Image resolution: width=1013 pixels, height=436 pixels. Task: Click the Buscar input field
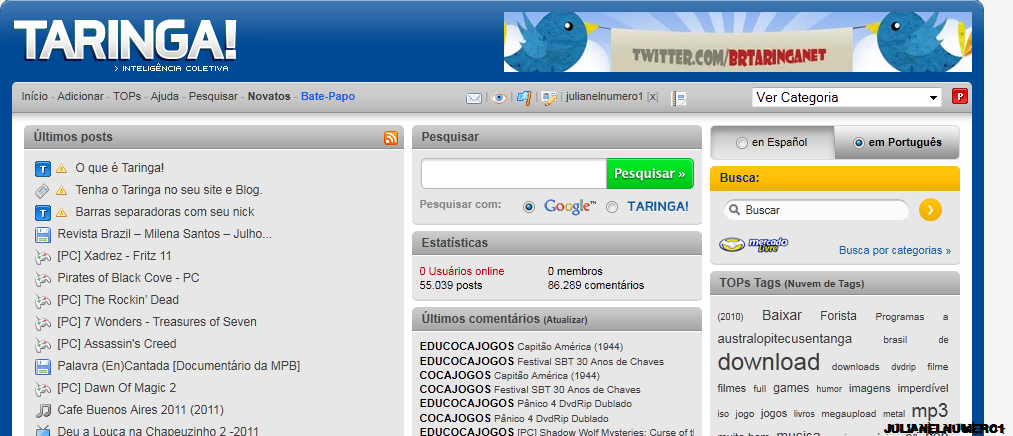pos(817,210)
